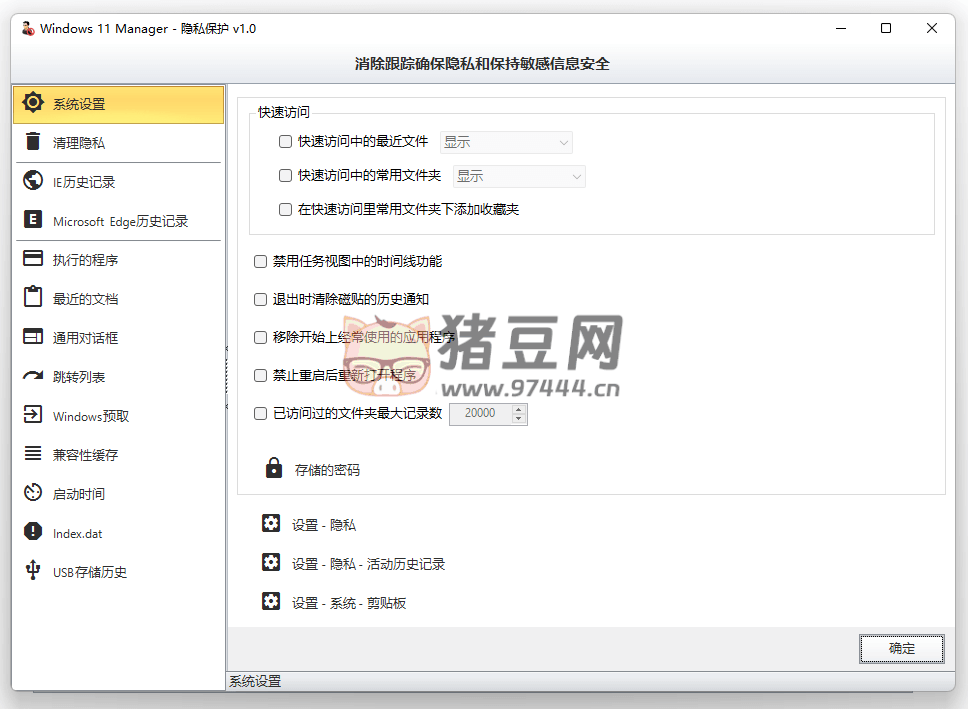Click the clipboard icon for 最近的文档

pos(33,298)
